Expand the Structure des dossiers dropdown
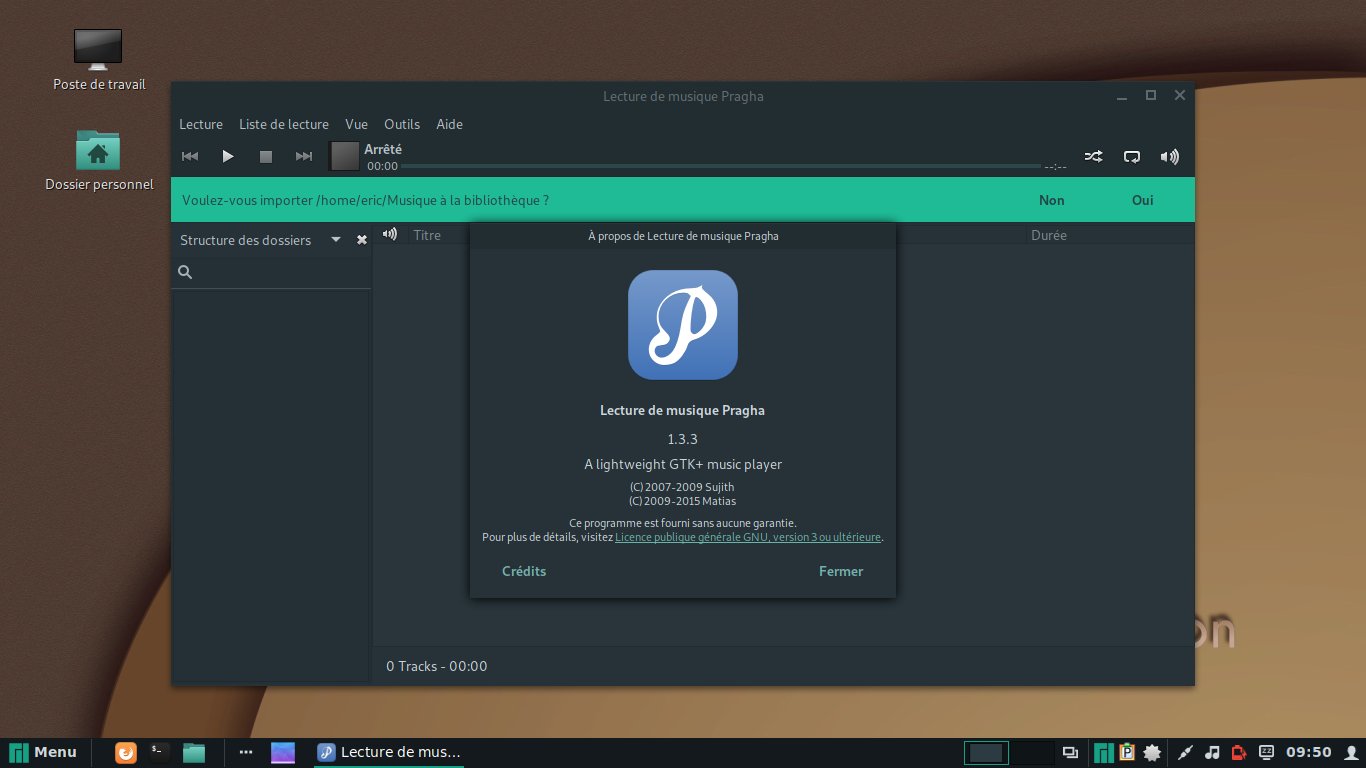Screen dimensions: 1366x768 click(x=336, y=240)
